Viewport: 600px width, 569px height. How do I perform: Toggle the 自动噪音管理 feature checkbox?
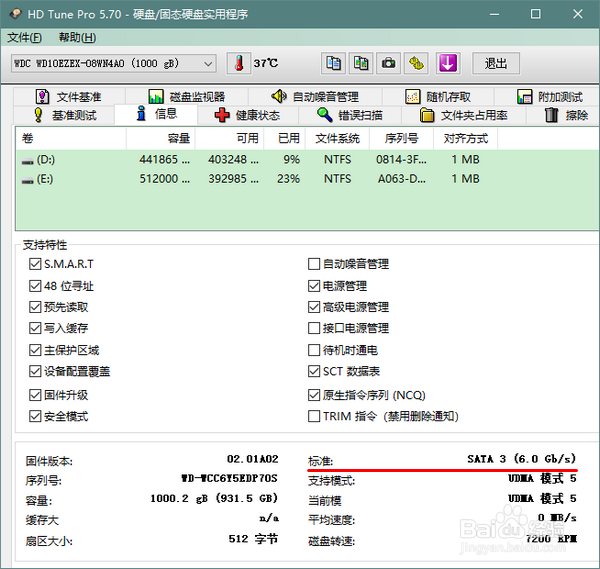click(x=314, y=264)
